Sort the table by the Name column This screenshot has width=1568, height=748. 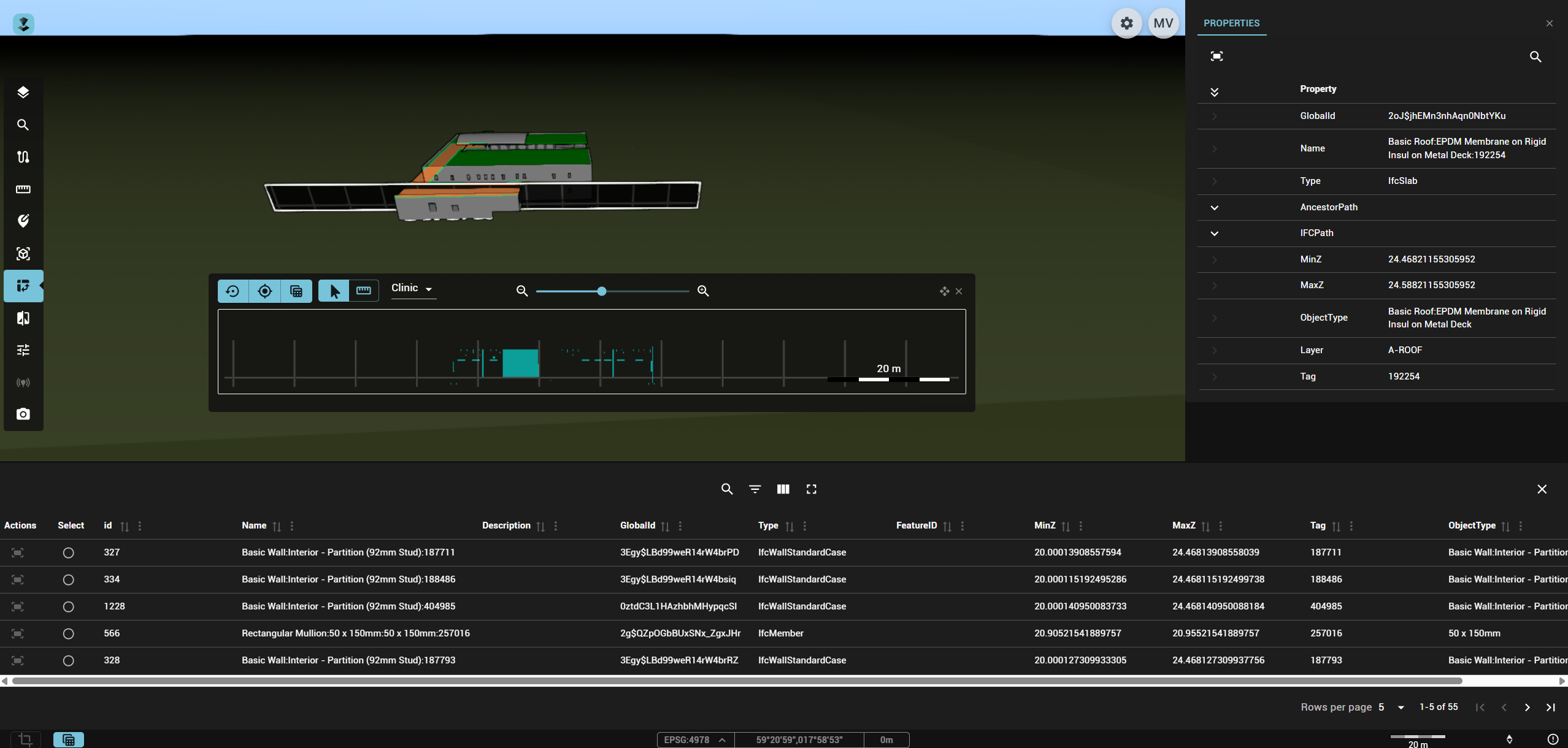coord(276,525)
